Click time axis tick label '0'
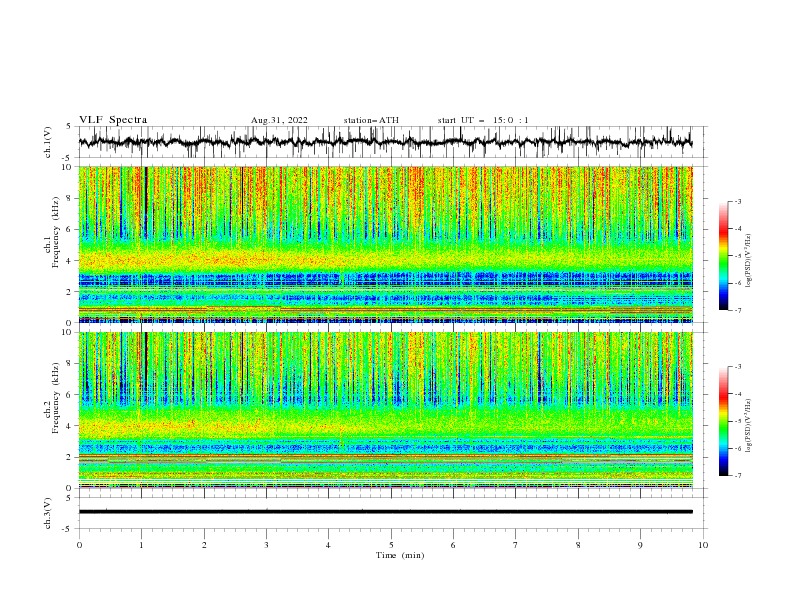 [x=79, y=545]
